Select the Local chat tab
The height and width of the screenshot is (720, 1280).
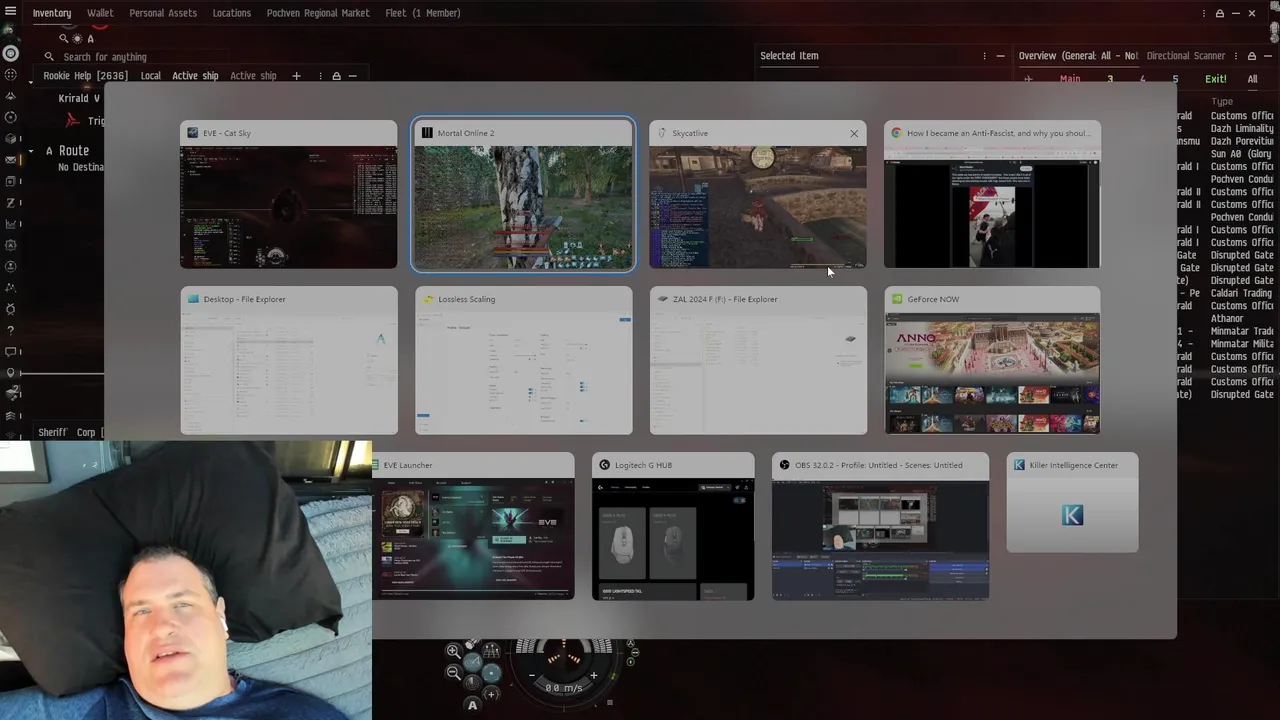point(150,76)
